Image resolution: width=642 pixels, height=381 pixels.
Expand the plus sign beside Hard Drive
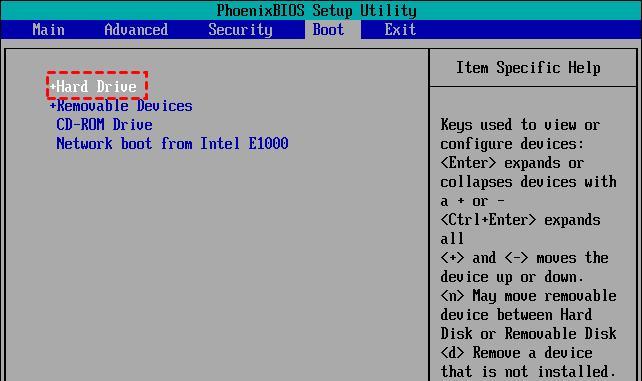click(x=52, y=86)
